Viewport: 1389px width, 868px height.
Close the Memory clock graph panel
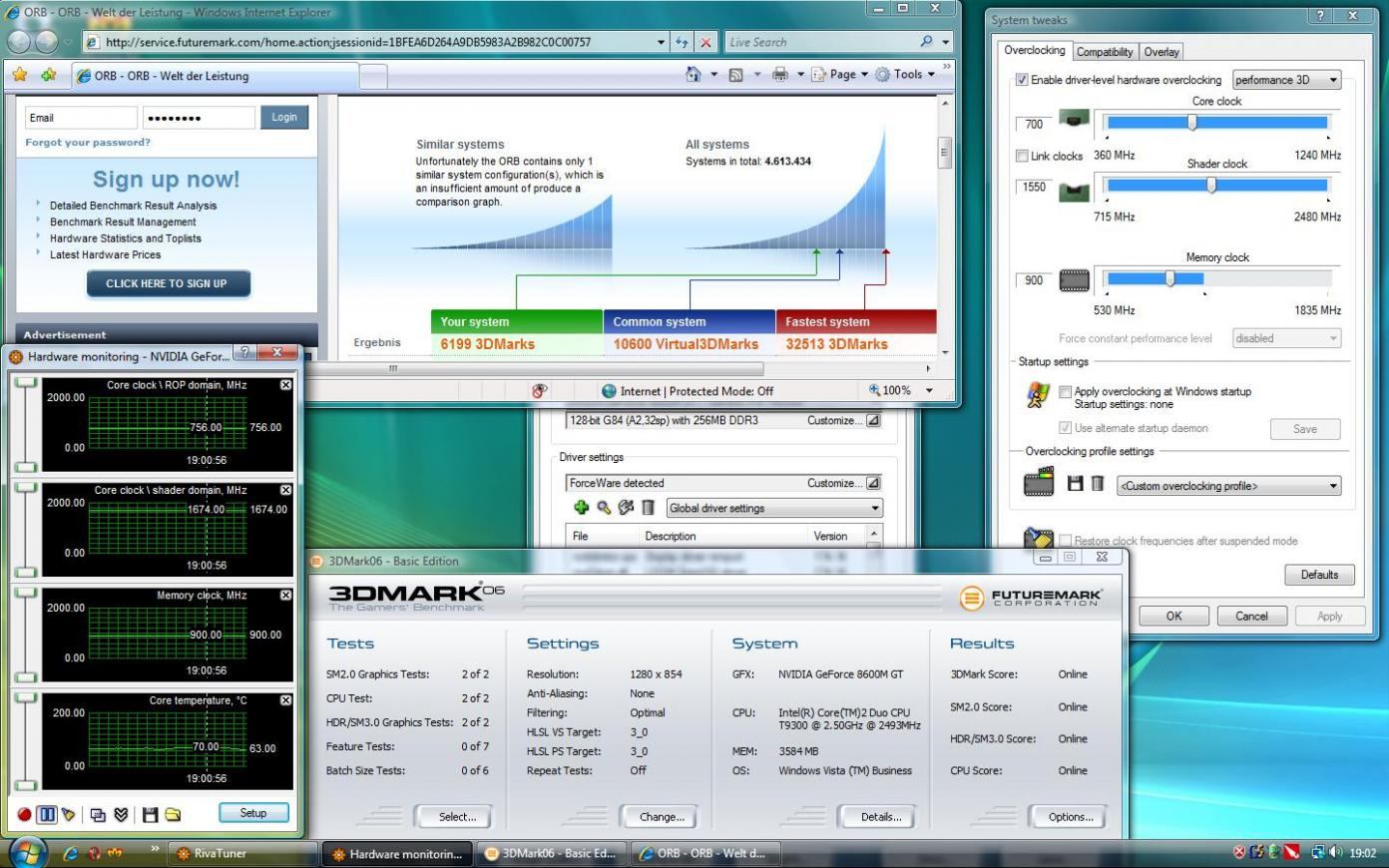click(x=286, y=595)
